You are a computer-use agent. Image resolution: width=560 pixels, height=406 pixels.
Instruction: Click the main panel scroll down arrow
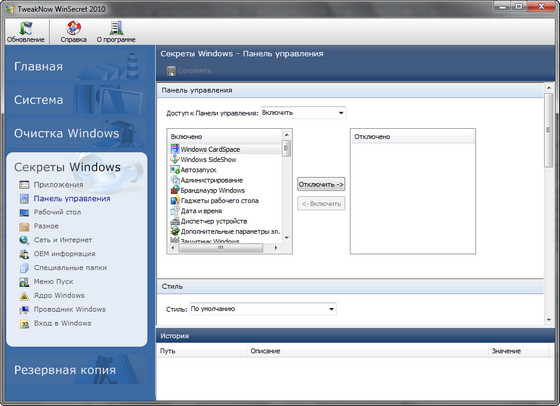pyautogui.click(x=549, y=320)
